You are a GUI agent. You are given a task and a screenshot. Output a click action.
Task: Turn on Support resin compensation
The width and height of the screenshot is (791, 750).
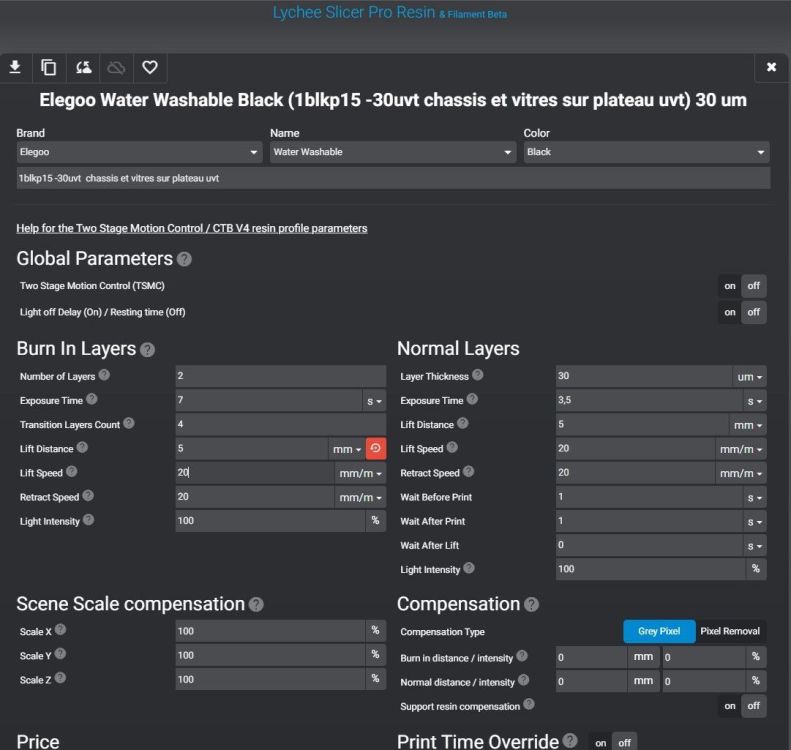[729, 706]
